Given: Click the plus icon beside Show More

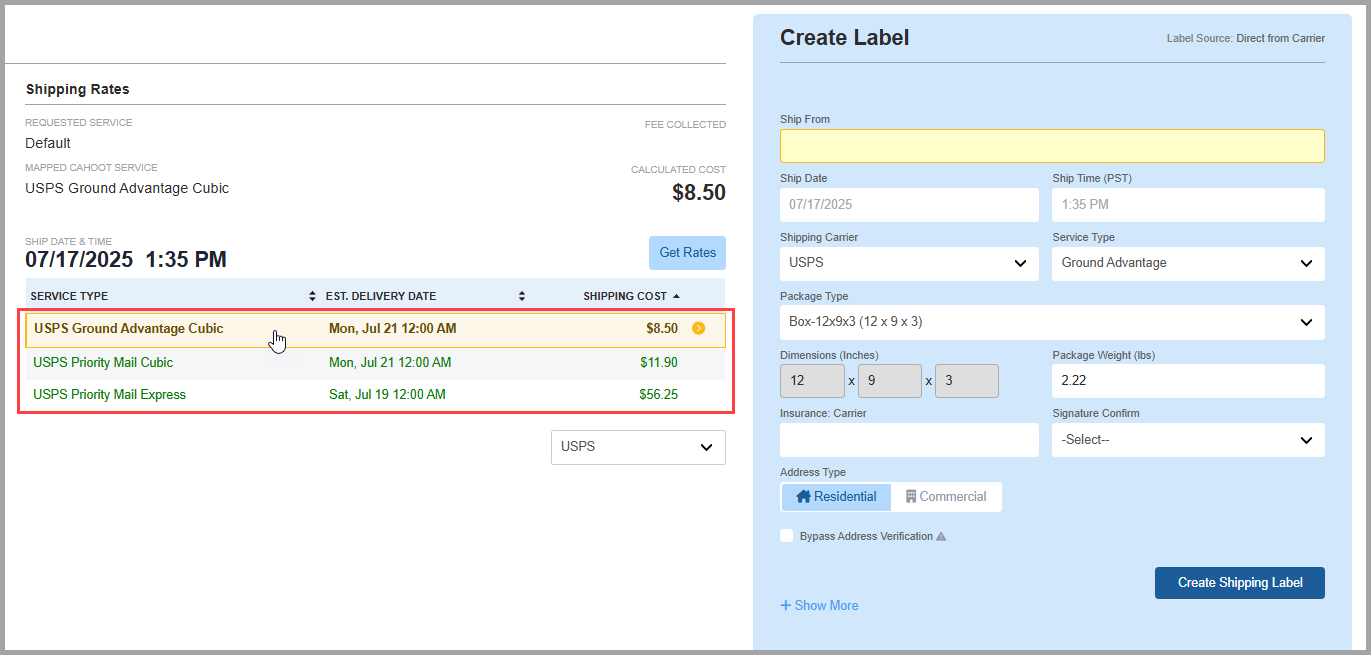Looking at the screenshot, I should point(786,605).
